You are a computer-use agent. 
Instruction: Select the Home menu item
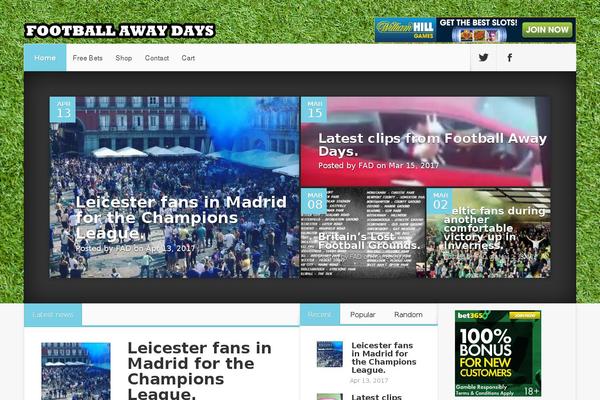45,58
